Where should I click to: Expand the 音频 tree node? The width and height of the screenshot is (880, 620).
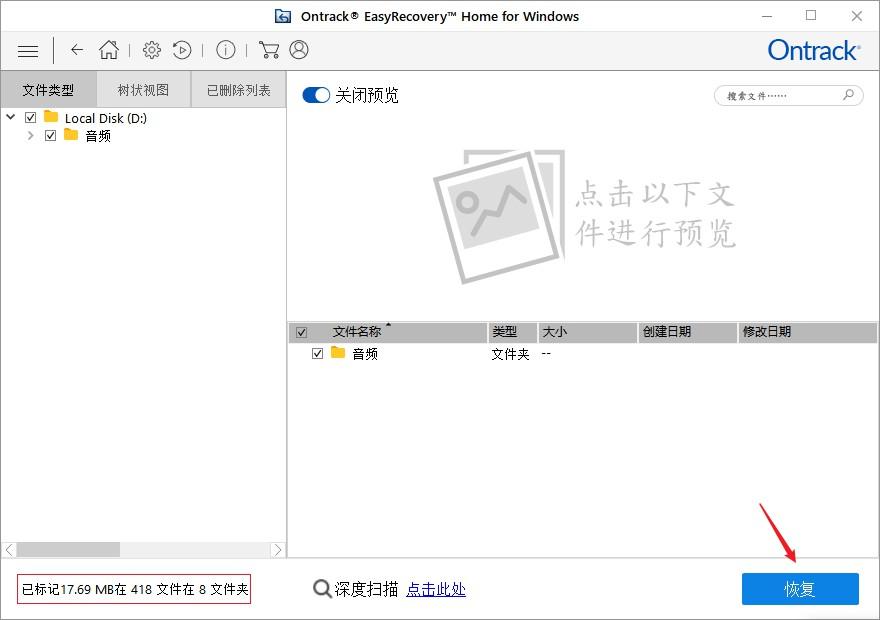pyautogui.click(x=30, y=136)
